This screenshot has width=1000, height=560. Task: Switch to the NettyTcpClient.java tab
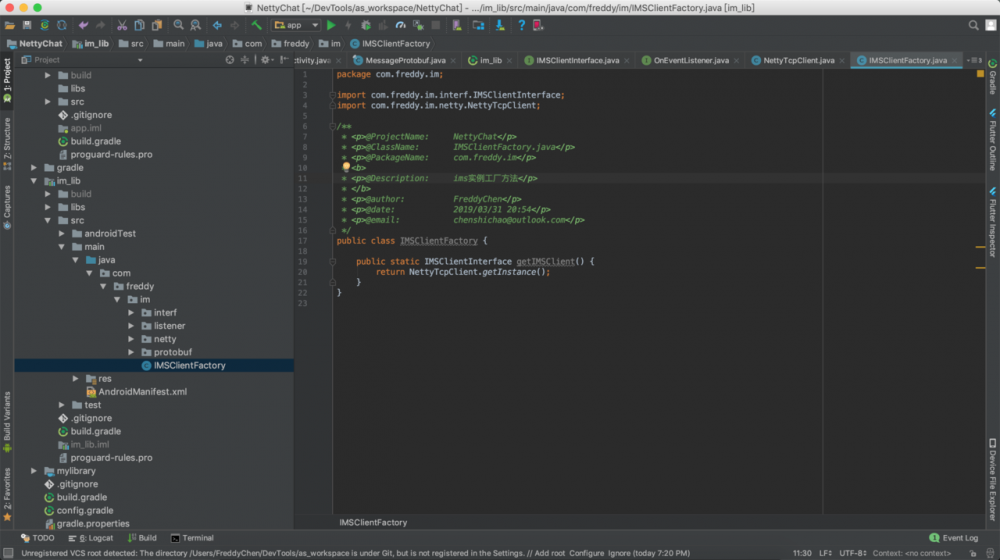click(798, 60)
